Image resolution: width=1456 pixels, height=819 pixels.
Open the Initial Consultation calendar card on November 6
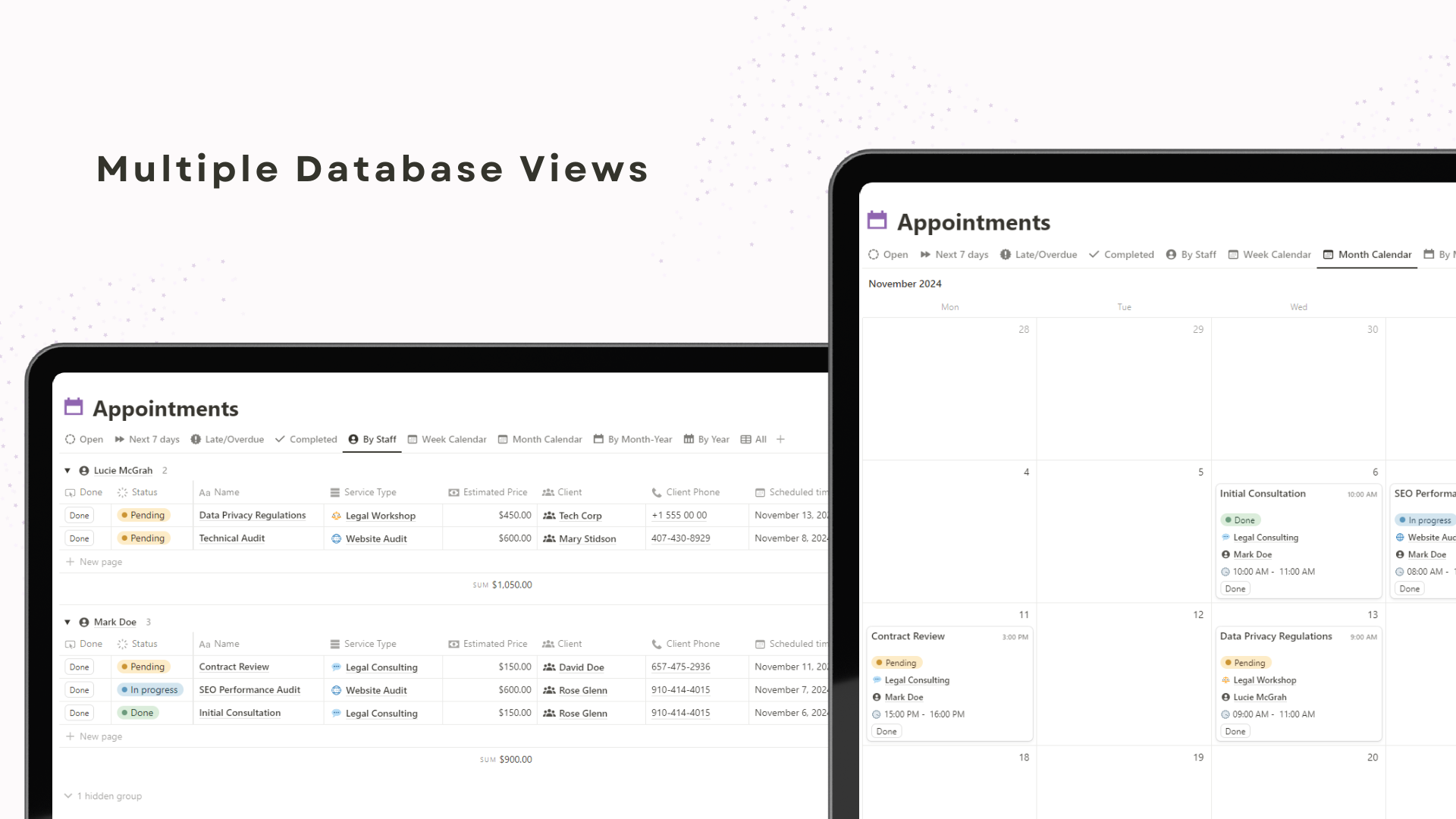[x=1298, y=541]
